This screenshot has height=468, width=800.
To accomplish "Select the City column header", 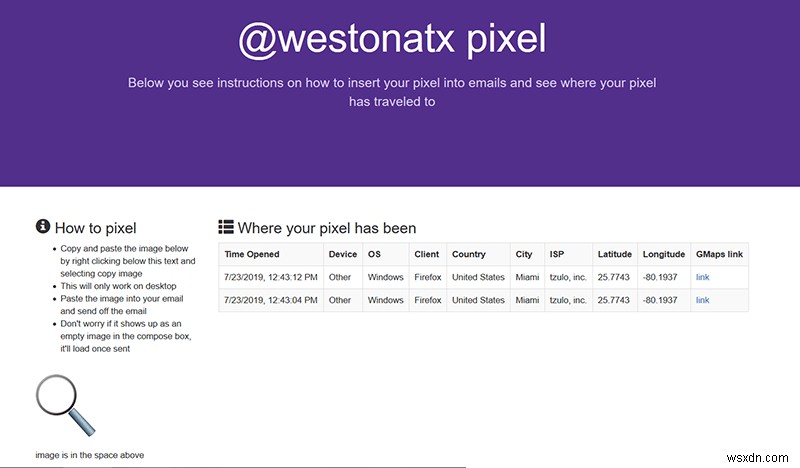I will (524, 254).
